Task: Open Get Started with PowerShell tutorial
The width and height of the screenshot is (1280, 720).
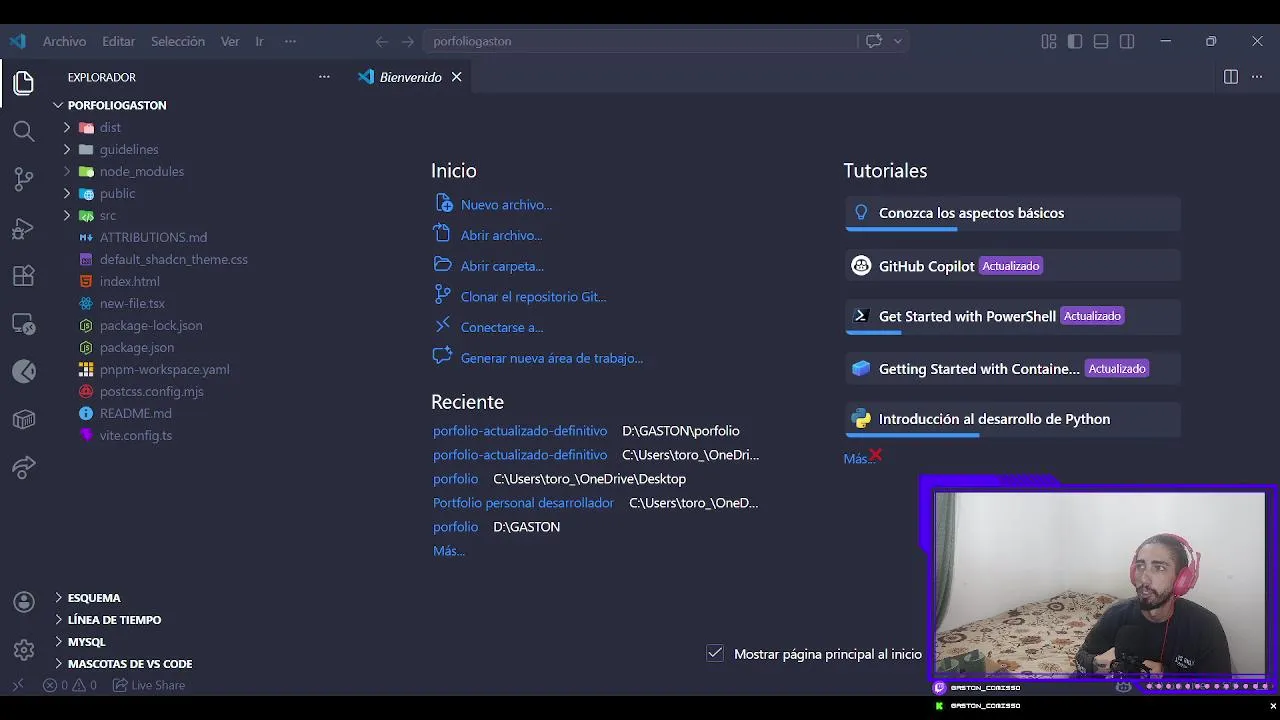Action: [1013, 316]
